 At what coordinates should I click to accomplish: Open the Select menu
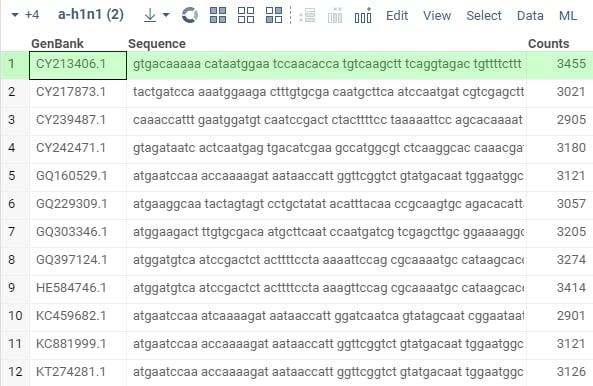coord(484,16)
